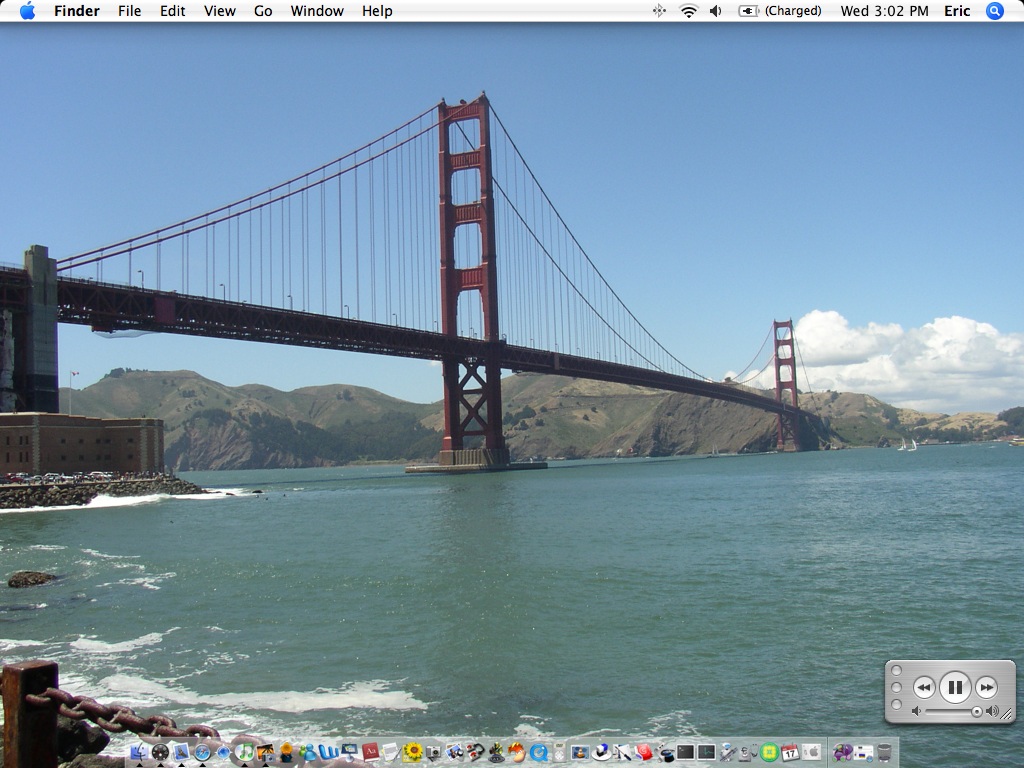Open Finder from the Dock
The width and height of the screenshot is (1024, 768).
pyautogui.click(x=139, y=752)
